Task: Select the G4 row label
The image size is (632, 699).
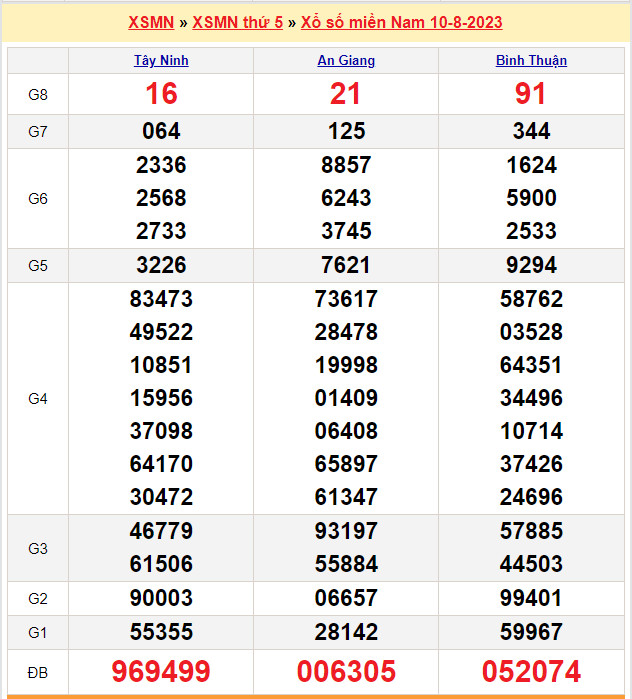Action: coord(38,398)
